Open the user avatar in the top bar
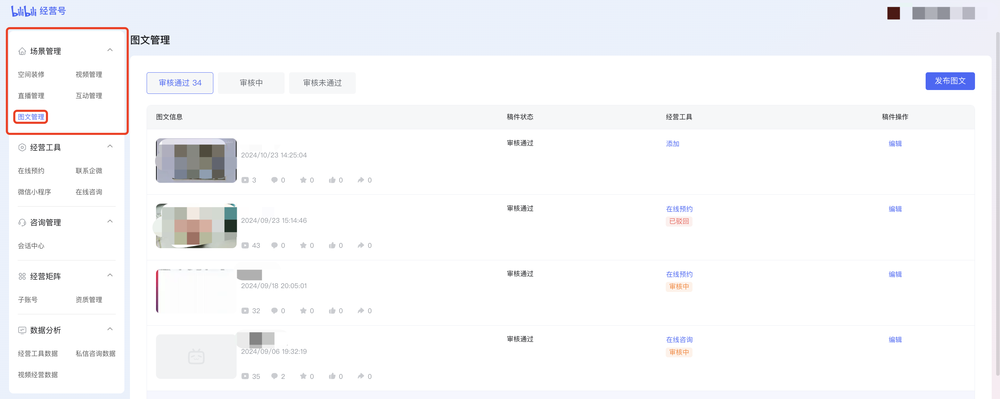Screen dimensions: 1000x399 click(893, 13)
